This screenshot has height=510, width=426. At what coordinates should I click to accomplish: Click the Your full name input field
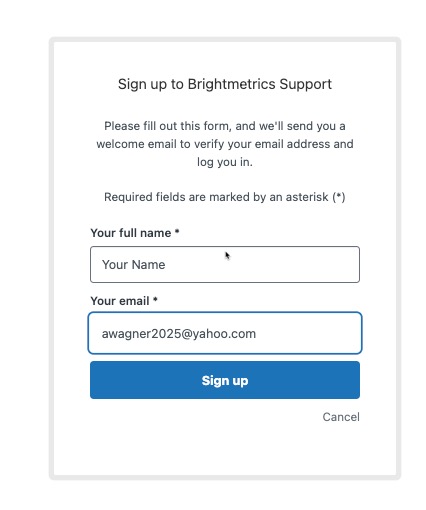click(x=225, y=264)
